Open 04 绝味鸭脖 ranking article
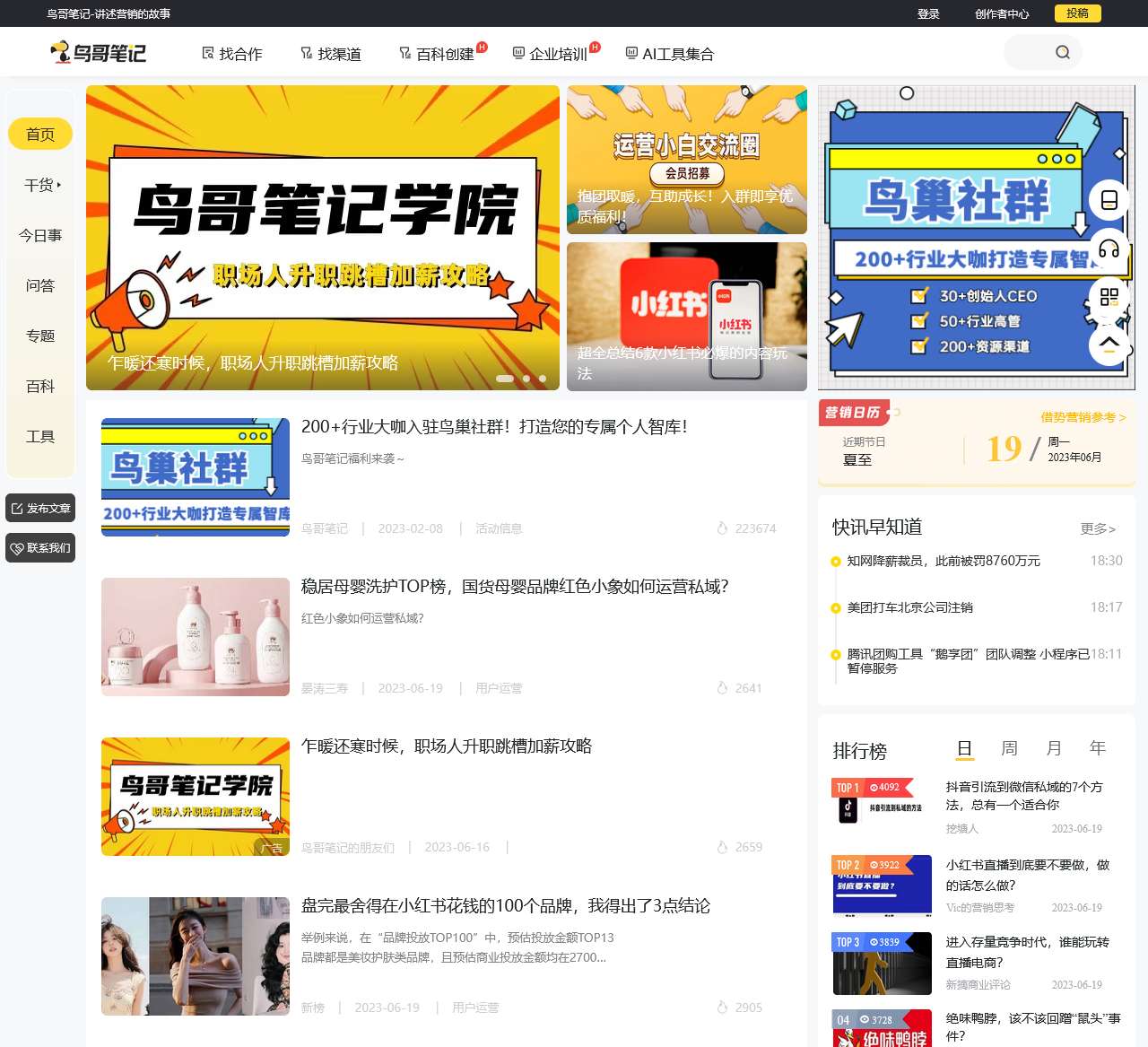Screen dimensions: 1148x1047 [x=1033, y=1027]
